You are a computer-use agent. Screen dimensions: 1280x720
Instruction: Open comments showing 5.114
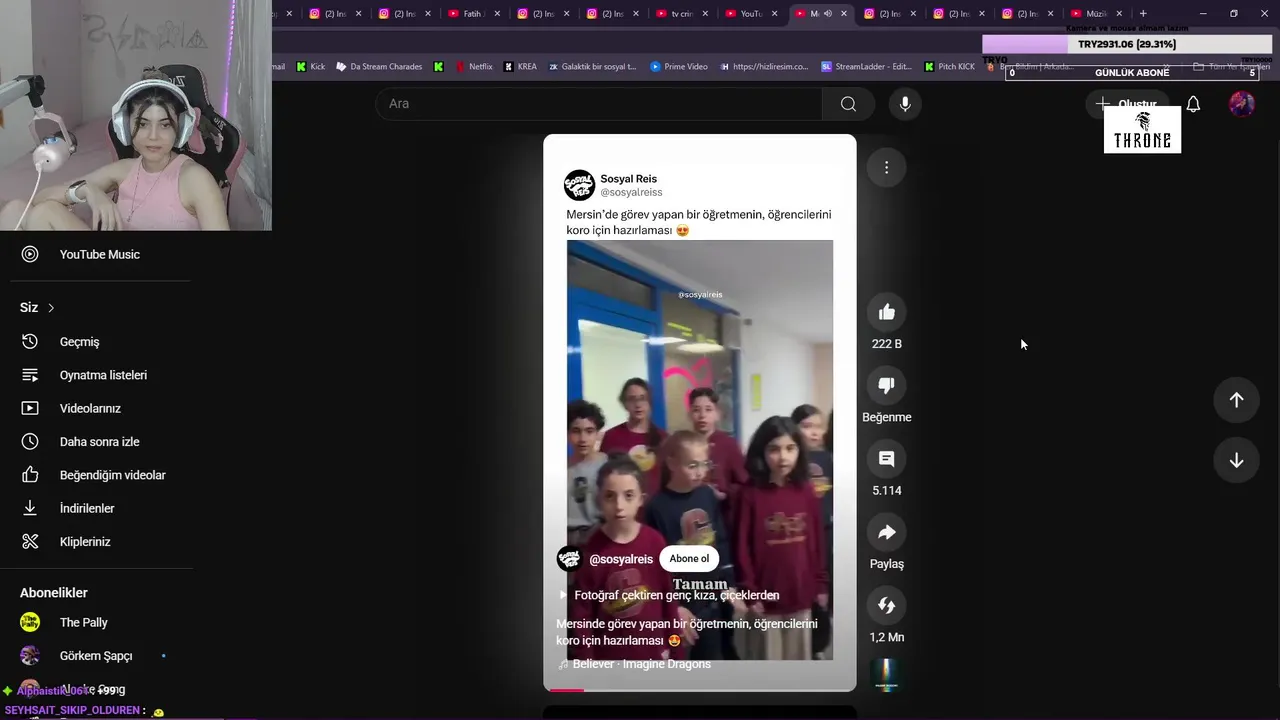coord(886,459)
